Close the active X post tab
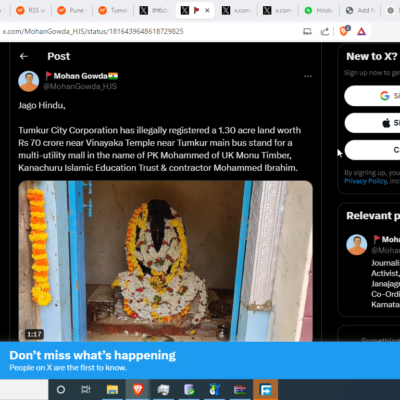The height and width of the screenshot is (400, 400). tap(207, 10)
